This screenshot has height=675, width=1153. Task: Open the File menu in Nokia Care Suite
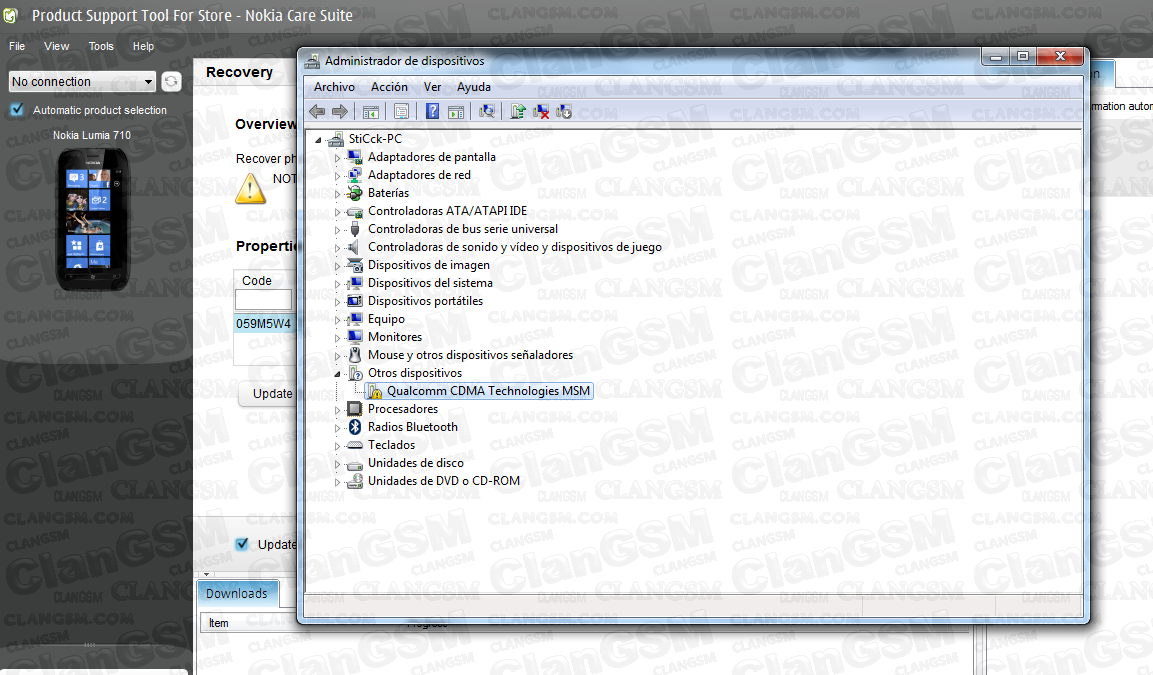pyautogui.click(x=17, y=46)
